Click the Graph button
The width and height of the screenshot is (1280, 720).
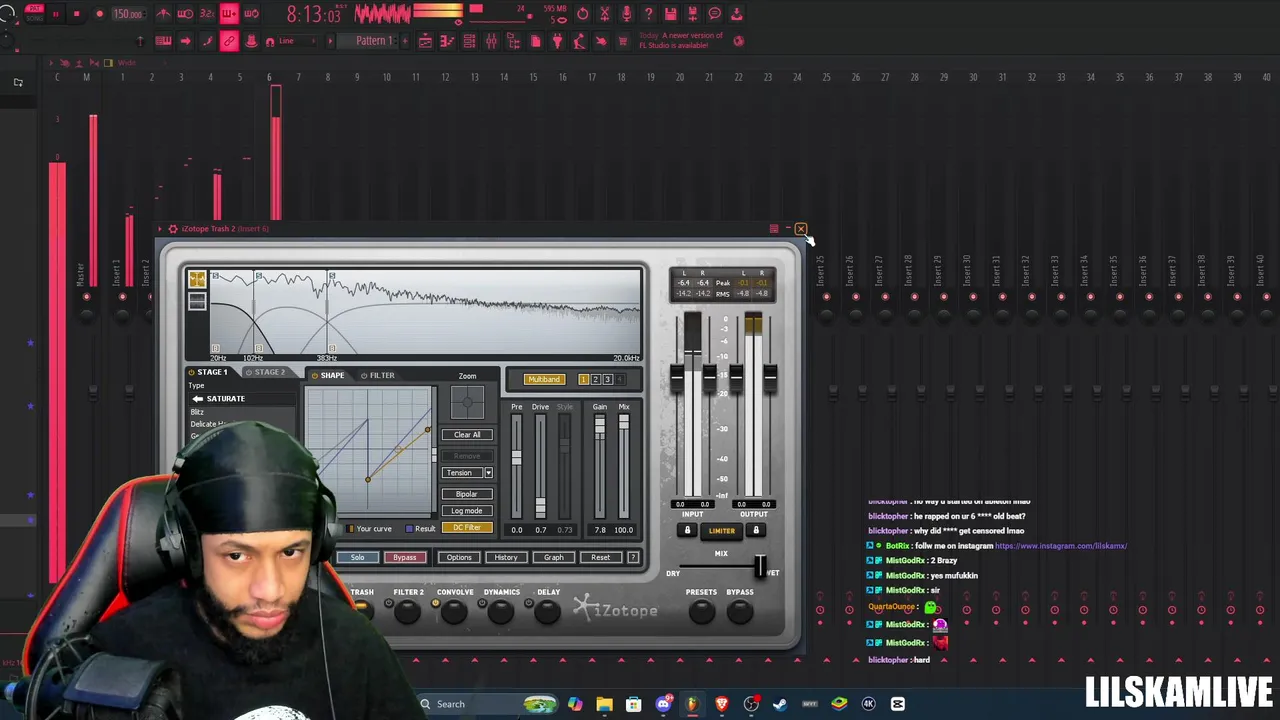point(553,557)
